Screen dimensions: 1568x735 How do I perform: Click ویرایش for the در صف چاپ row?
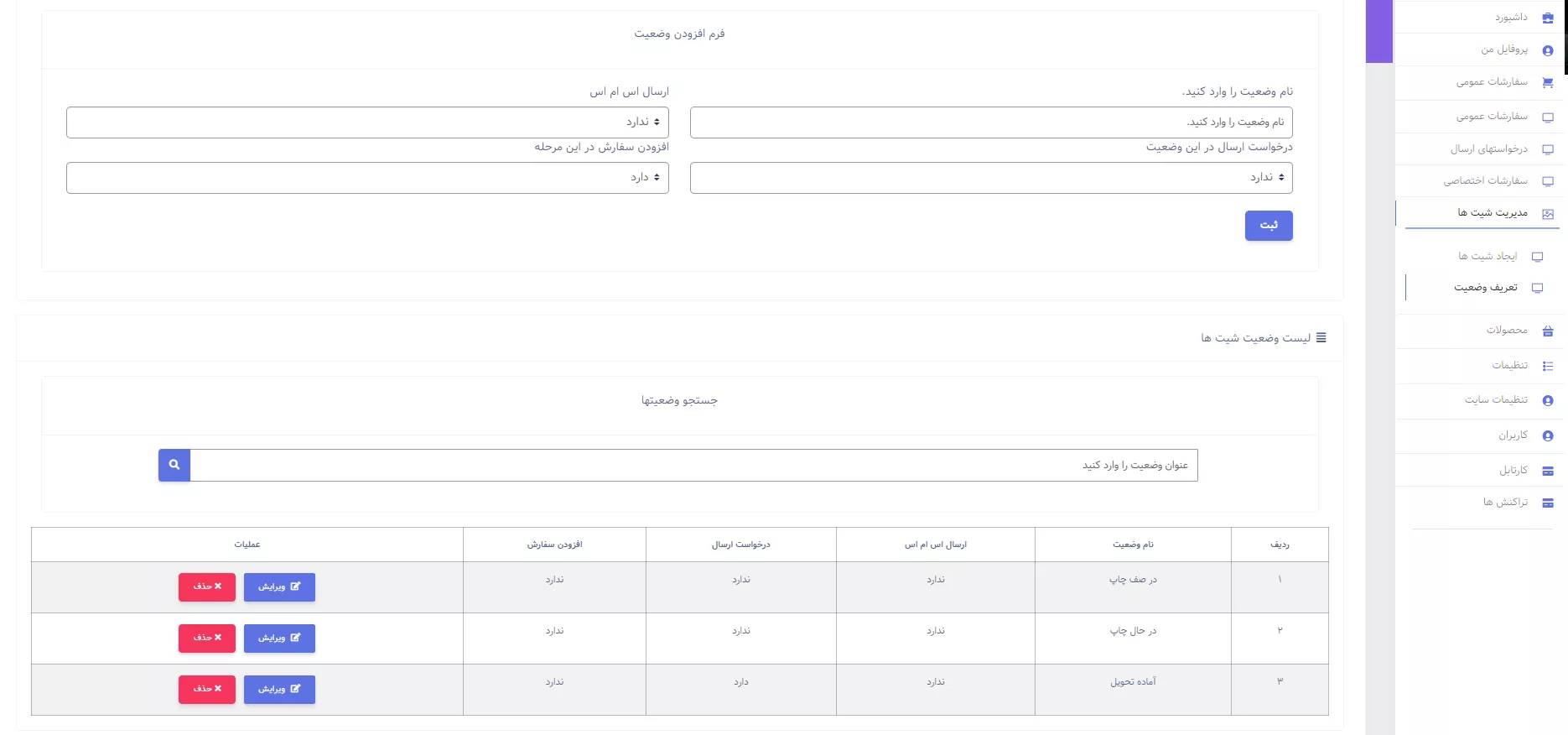[x=279, y=587]
